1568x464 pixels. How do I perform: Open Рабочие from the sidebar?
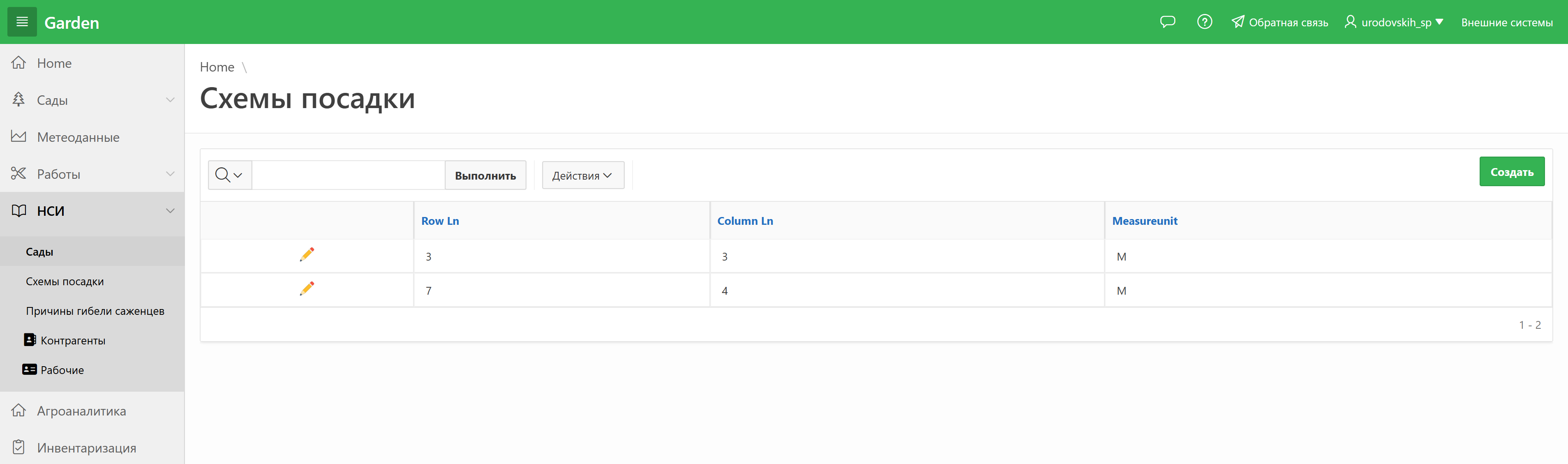pos(62,369)
